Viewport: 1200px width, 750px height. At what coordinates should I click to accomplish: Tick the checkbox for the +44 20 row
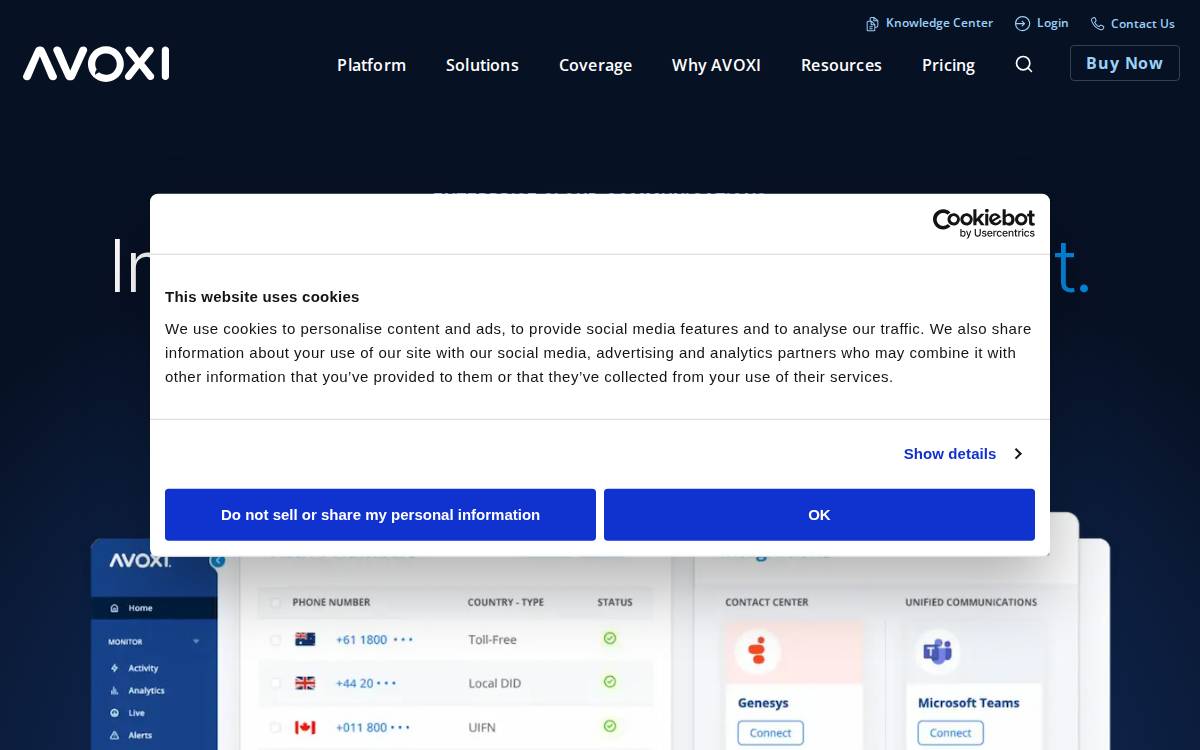(276, 684)
